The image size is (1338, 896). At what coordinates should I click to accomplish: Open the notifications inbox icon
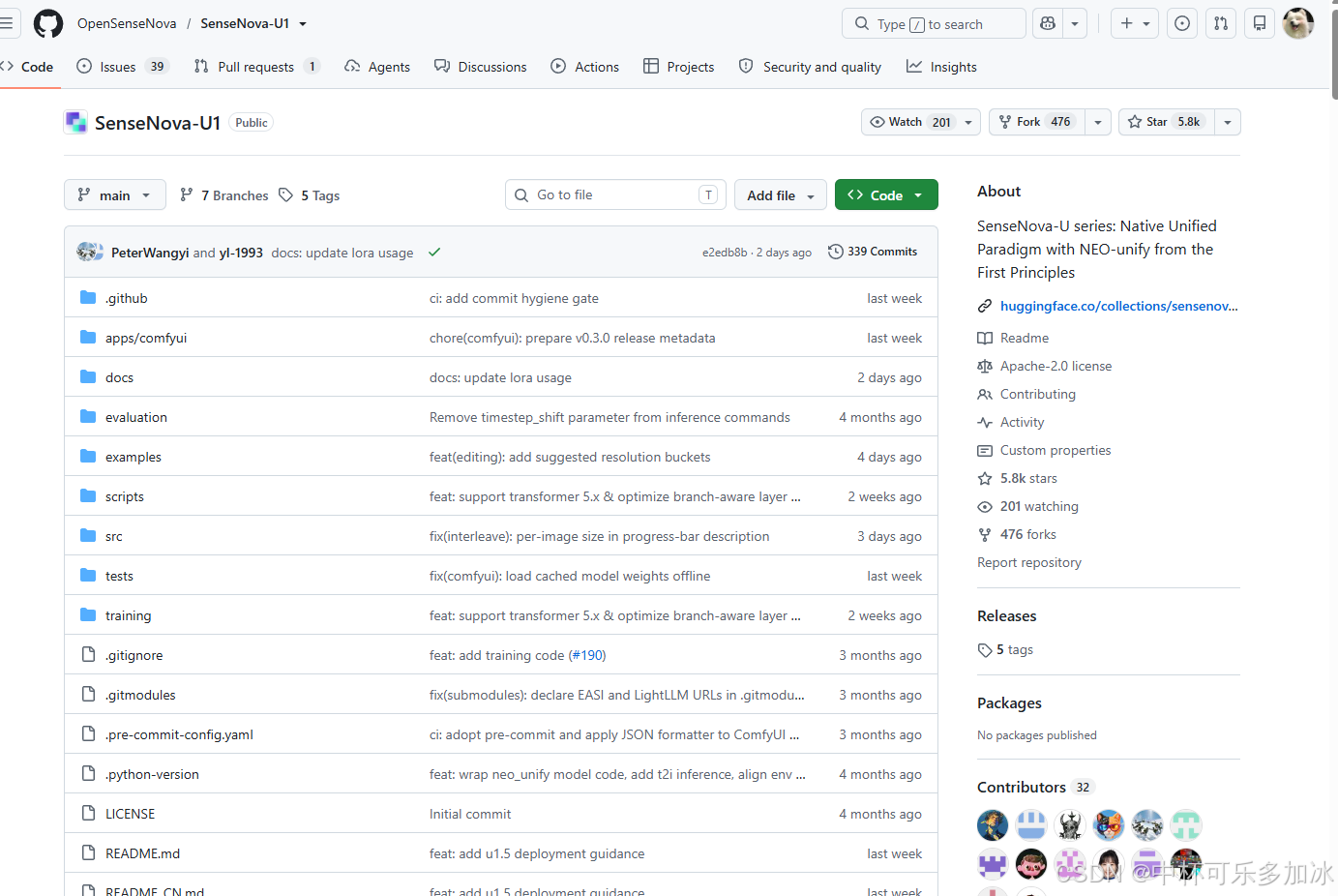(1260, 23)
